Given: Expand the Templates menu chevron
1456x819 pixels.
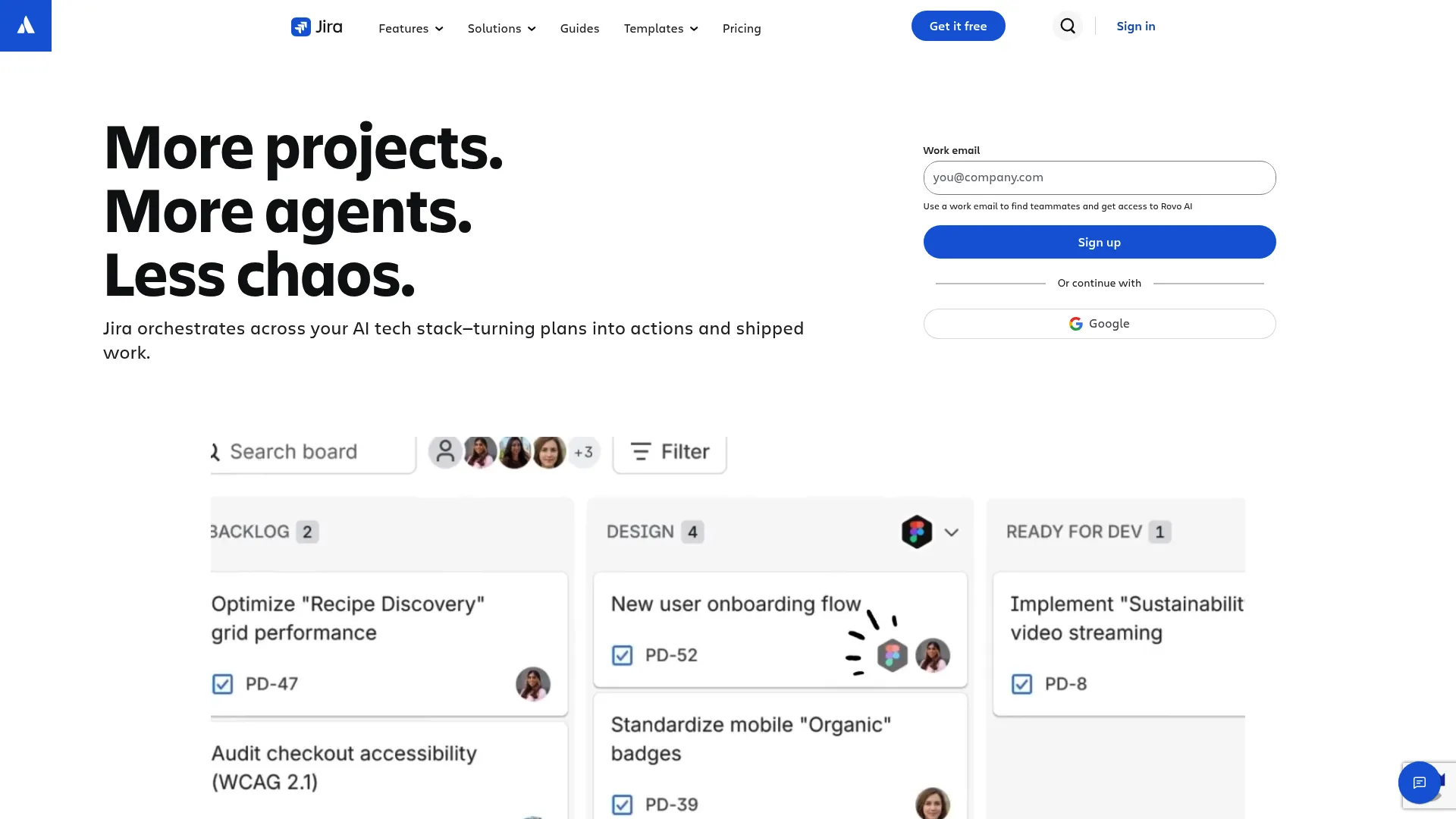Looking at the screenshot, I should pyautogui.click(x=694, y=29).
